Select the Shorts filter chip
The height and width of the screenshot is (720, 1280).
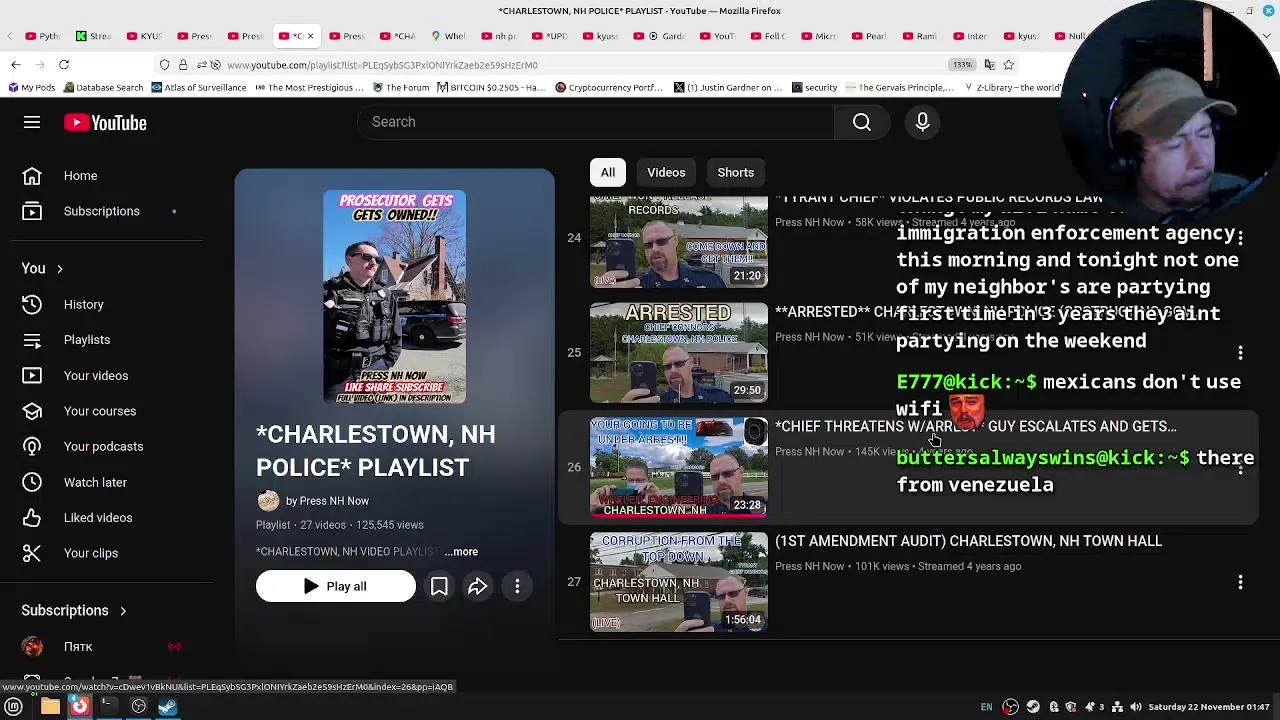coord(735,172)
